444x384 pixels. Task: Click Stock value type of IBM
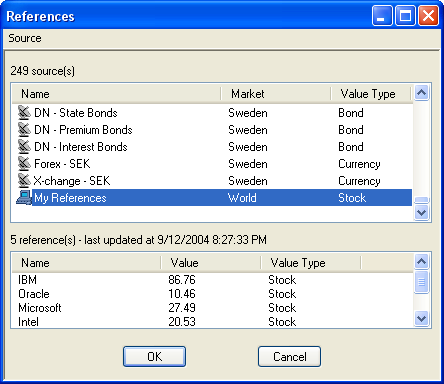click(x=282, y=280)
